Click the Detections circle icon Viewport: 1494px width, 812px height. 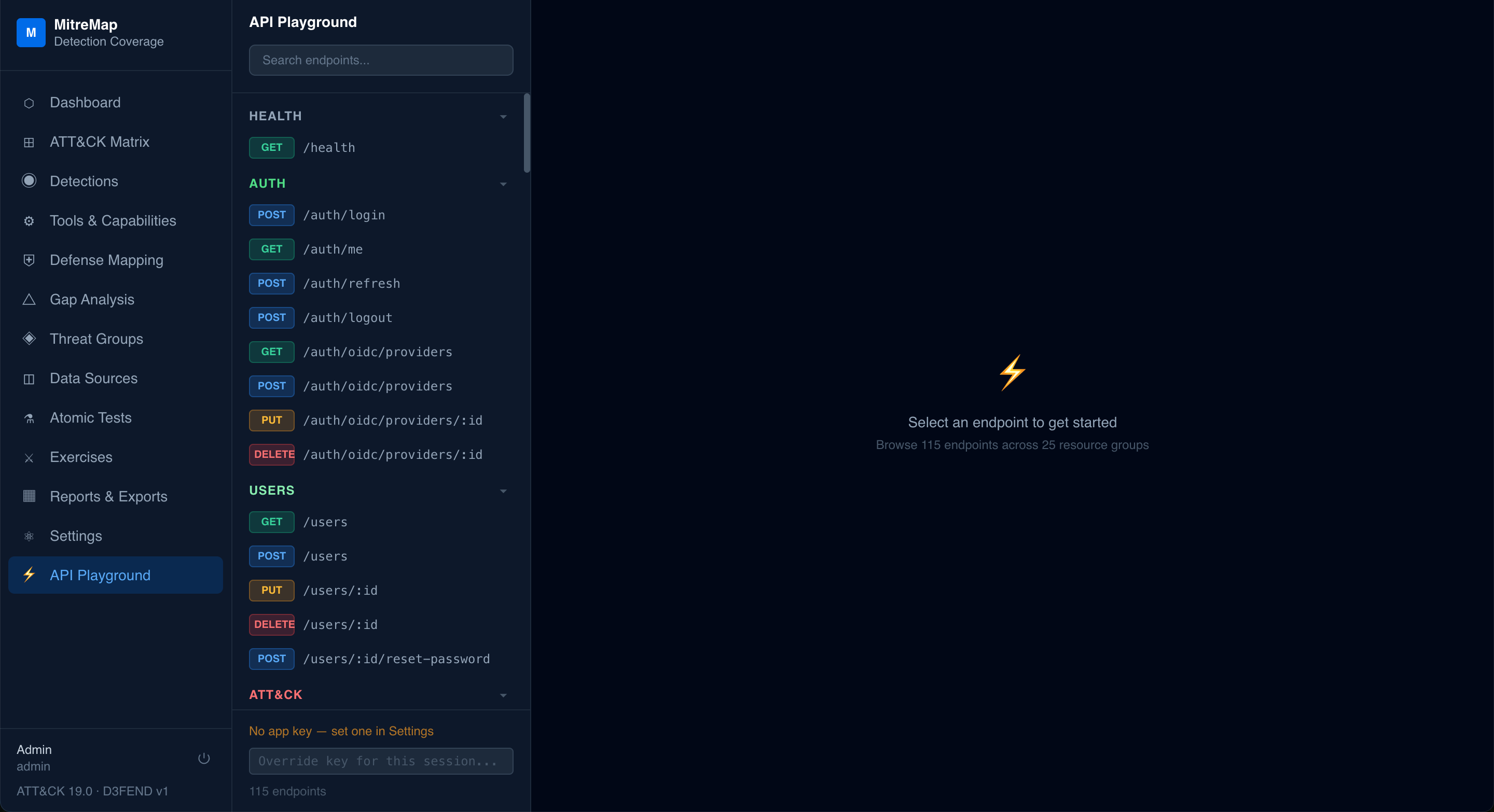29,181
